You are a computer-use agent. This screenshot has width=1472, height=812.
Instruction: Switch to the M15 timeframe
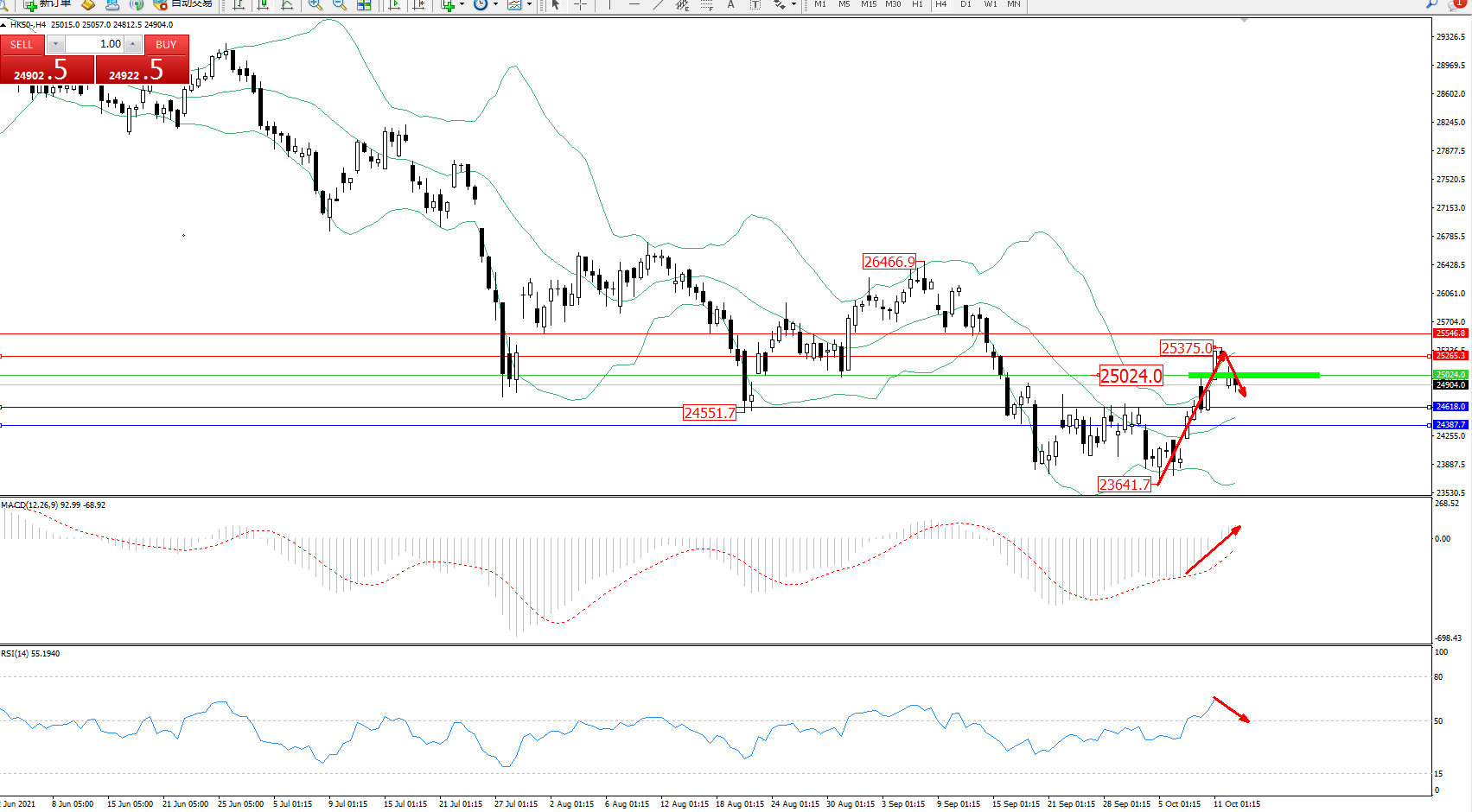pyautogui.click(x=868, y=4)
